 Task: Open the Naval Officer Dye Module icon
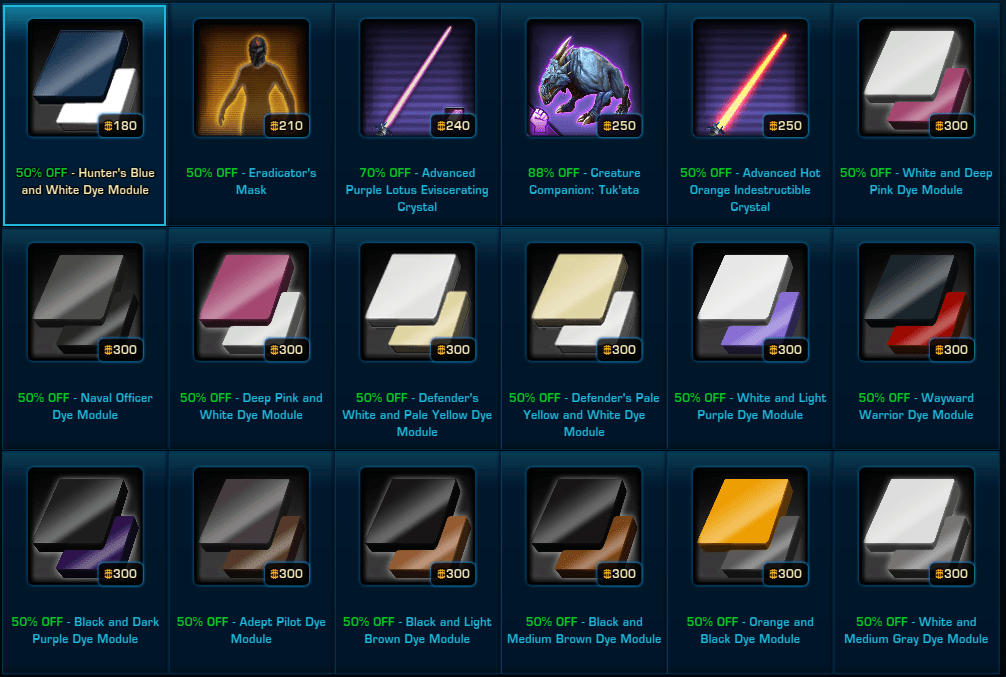click(85, 302)
